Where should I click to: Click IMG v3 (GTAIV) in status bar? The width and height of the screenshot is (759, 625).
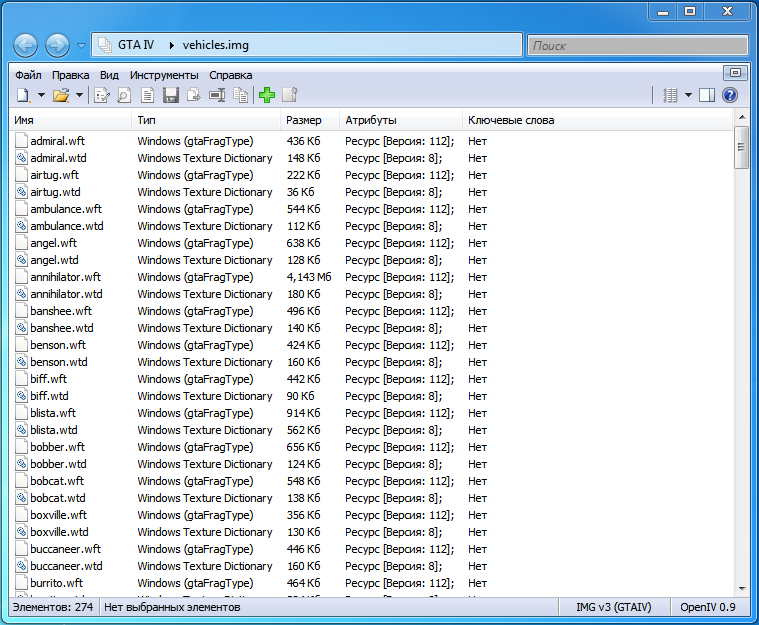tap(614, 607)
